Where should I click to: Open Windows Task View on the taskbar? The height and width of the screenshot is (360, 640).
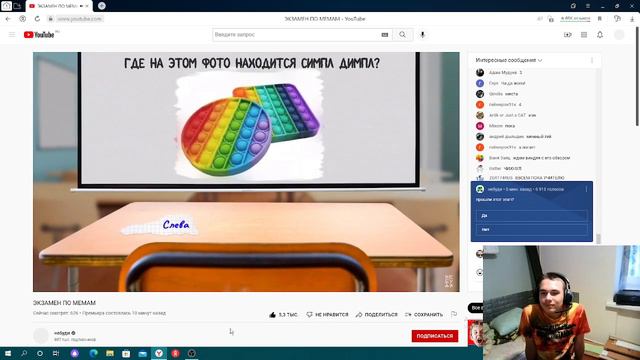point(56,353)
